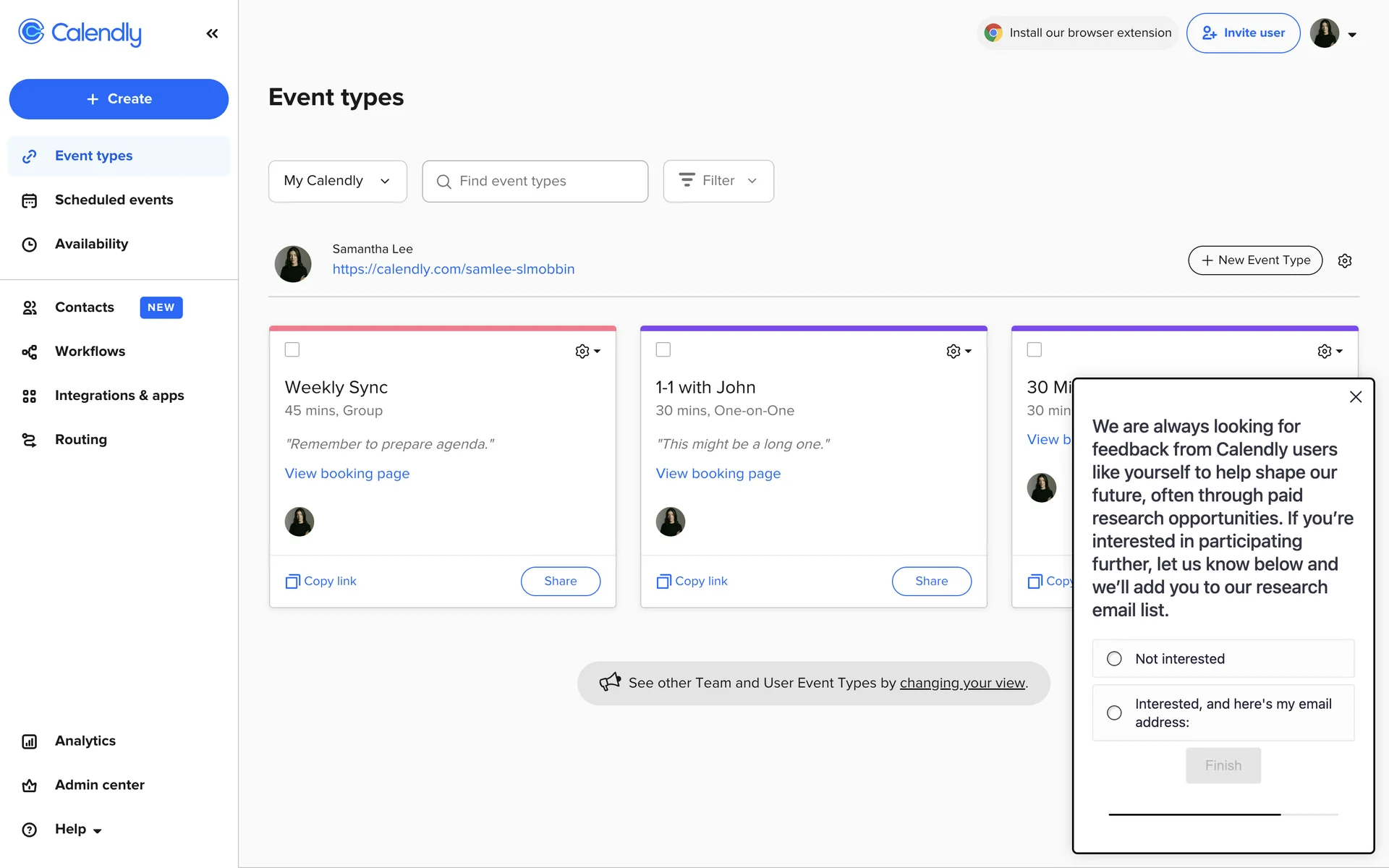Check the Weekly Sync event checkbox
Viewport: 1389px width, 868px height.
point(292,350)
